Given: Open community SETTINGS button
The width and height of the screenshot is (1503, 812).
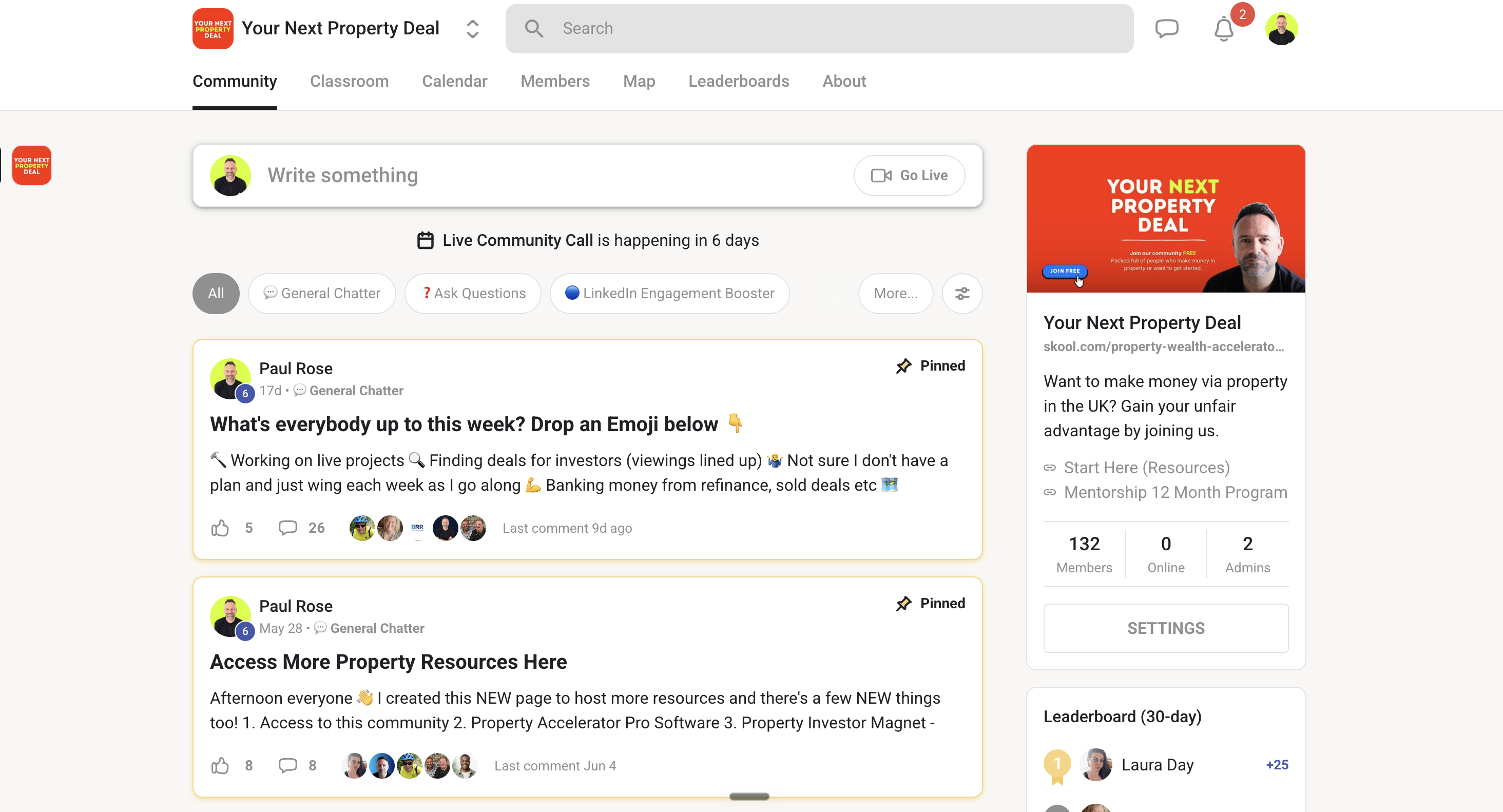Looking at the screenshot, I should pos(1166,628).
